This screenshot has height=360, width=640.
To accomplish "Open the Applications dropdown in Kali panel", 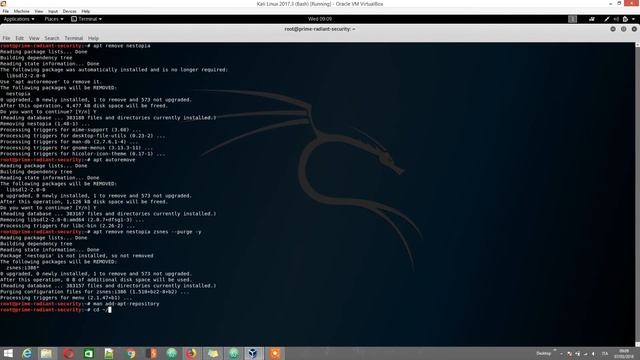I will click(x=19, y=19).
